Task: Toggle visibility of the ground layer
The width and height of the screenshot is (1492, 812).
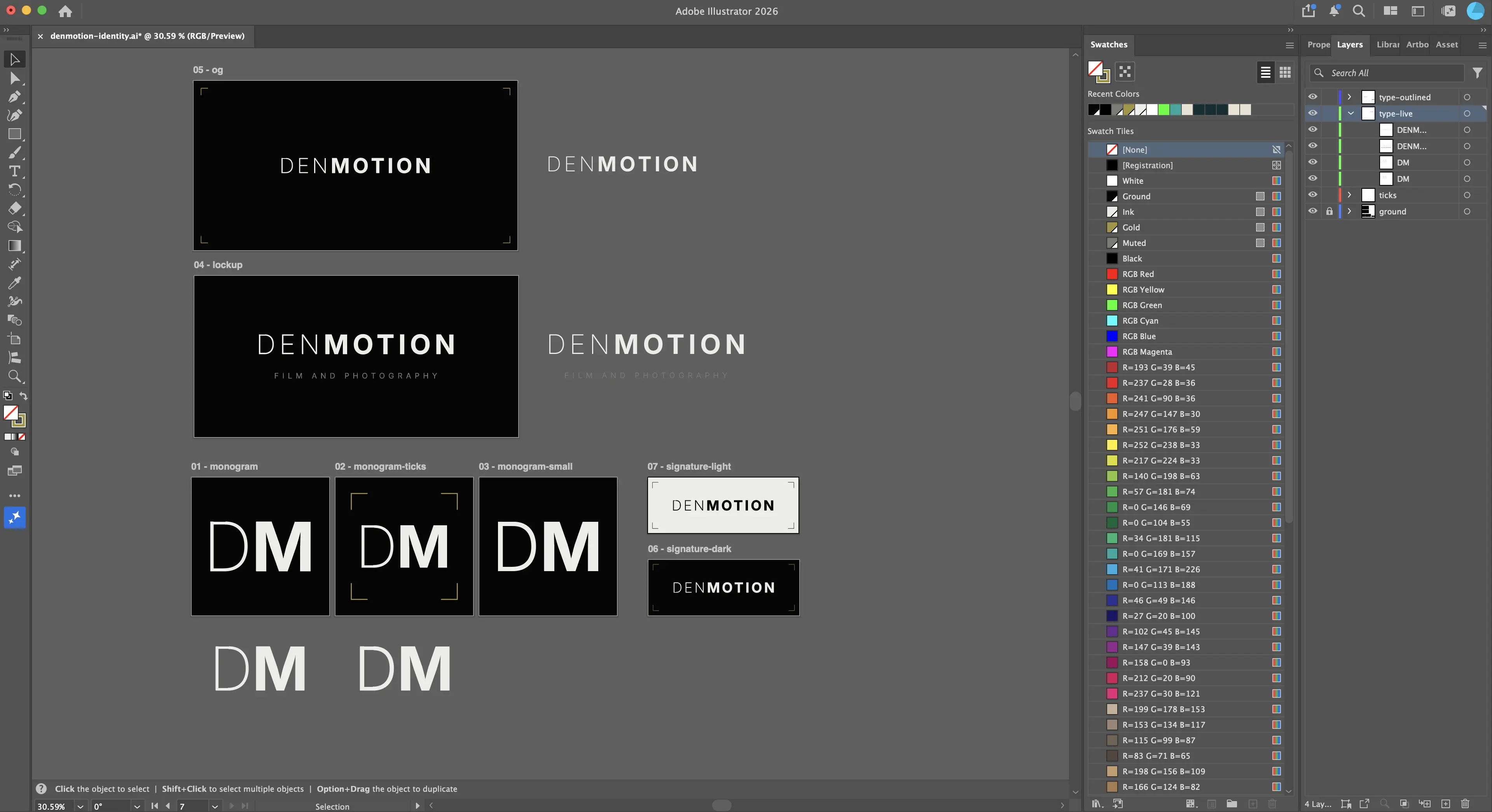Action: pyautogui.click(x=1313, y=211)
